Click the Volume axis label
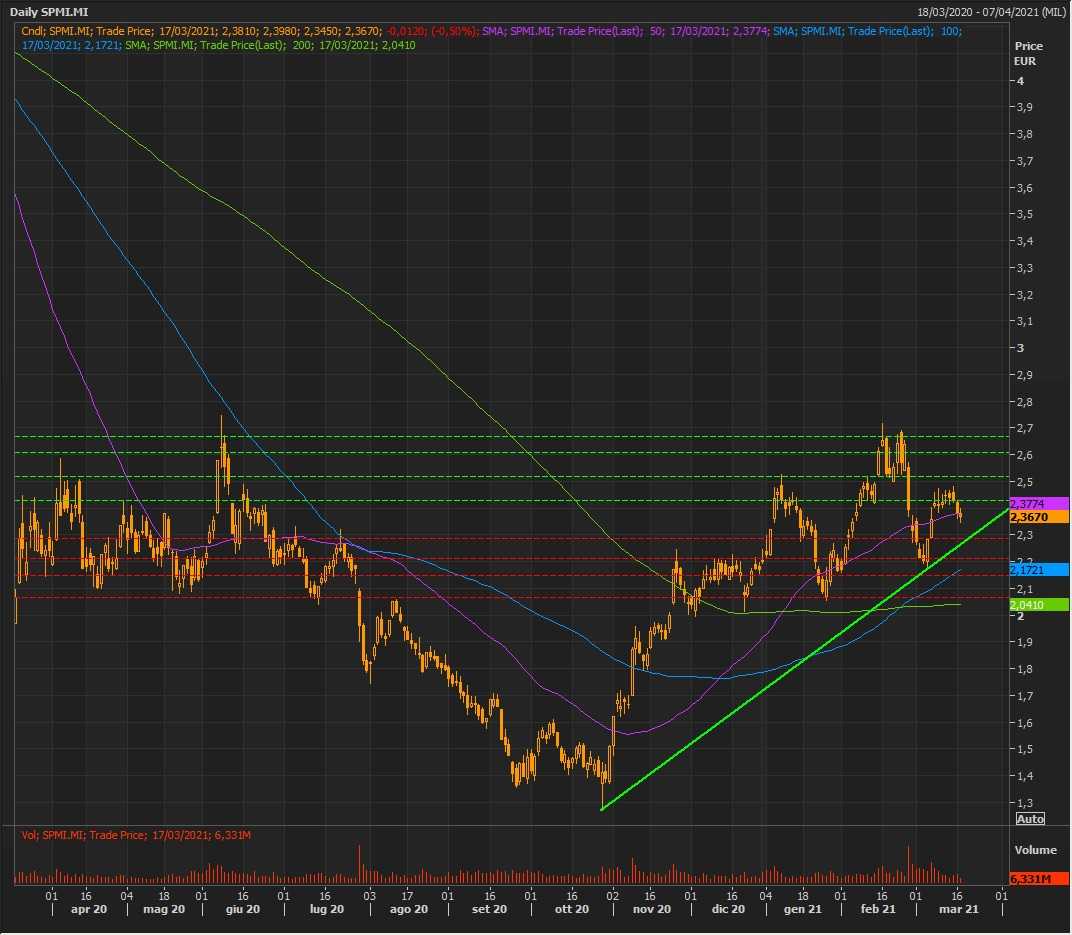1072x935 pixels. coord(1035,850)
